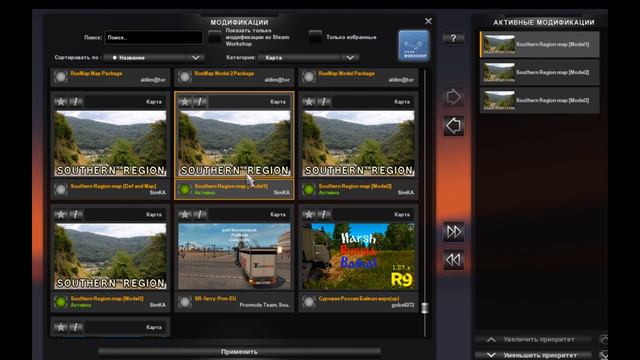Select Southern Region map [Model3] in active list
This screenshot has height=360, width=640.
coord(540,100)
